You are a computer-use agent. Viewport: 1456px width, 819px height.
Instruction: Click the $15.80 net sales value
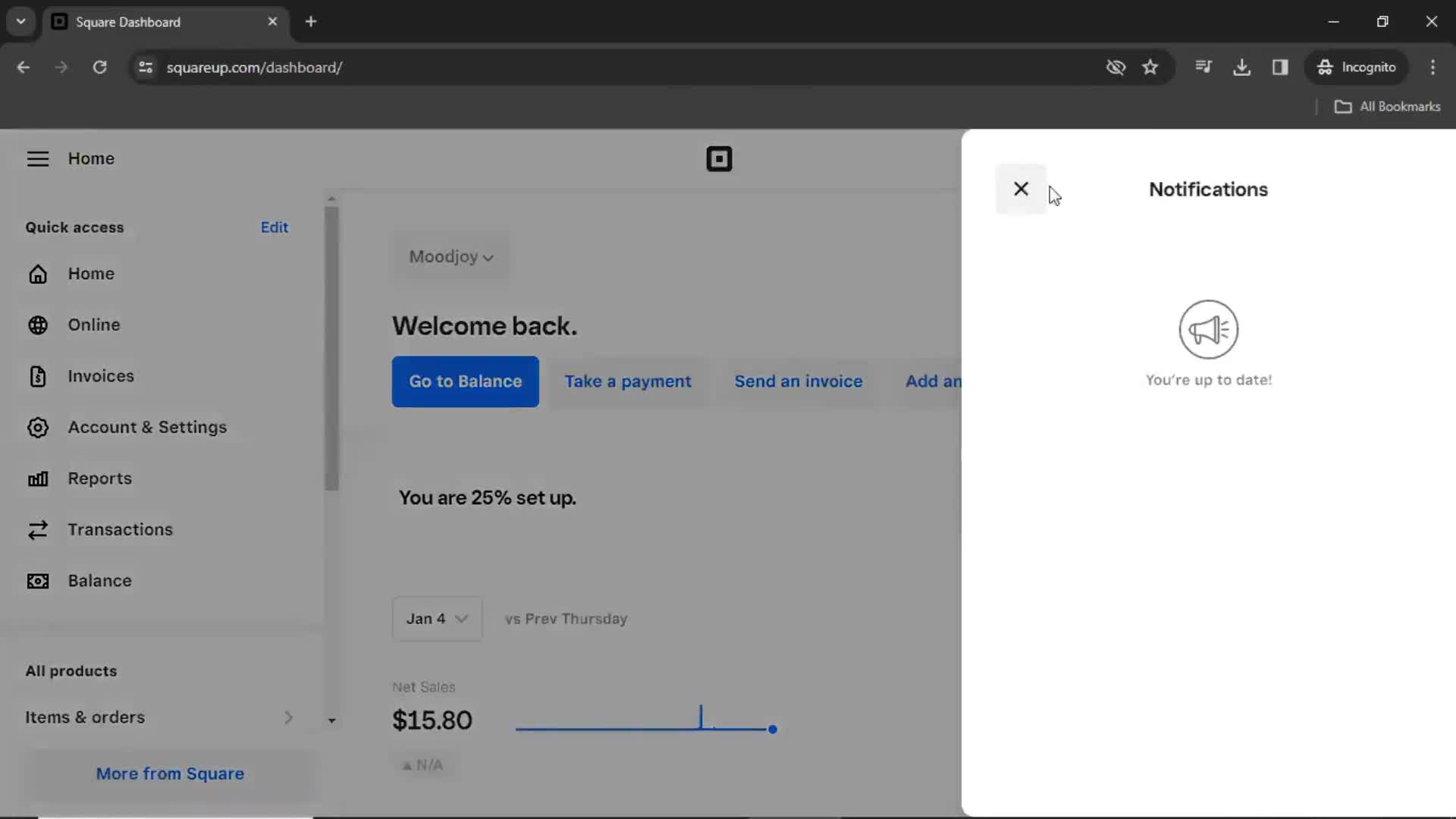[x=432, y=720]
